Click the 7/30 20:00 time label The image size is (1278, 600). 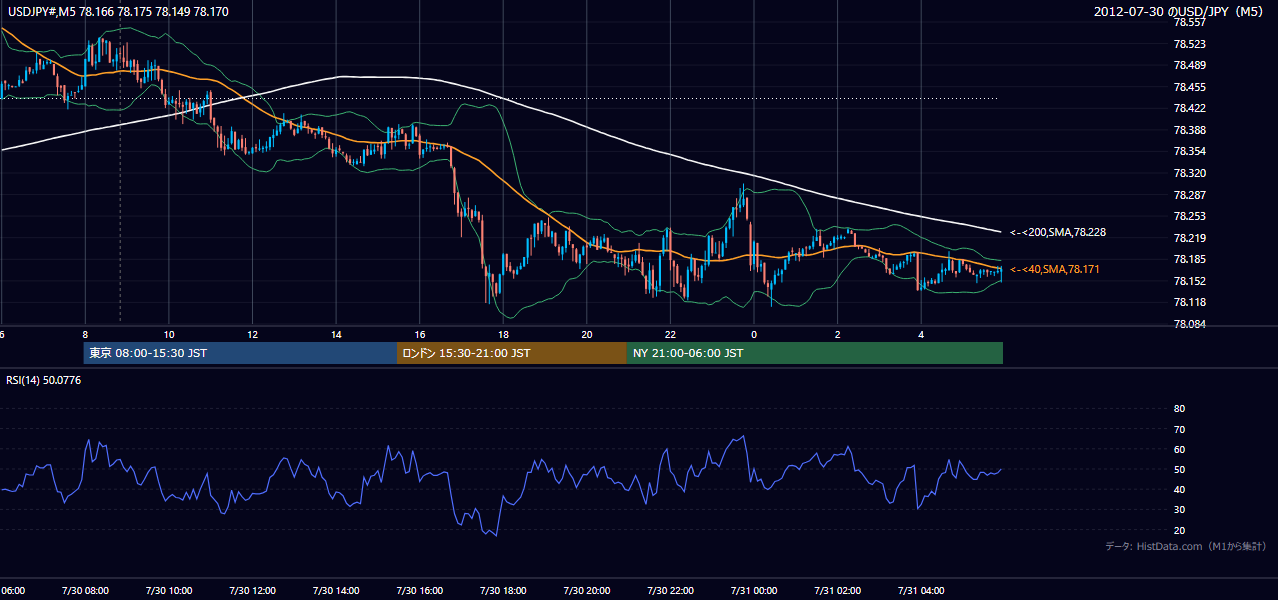(586, 590)
